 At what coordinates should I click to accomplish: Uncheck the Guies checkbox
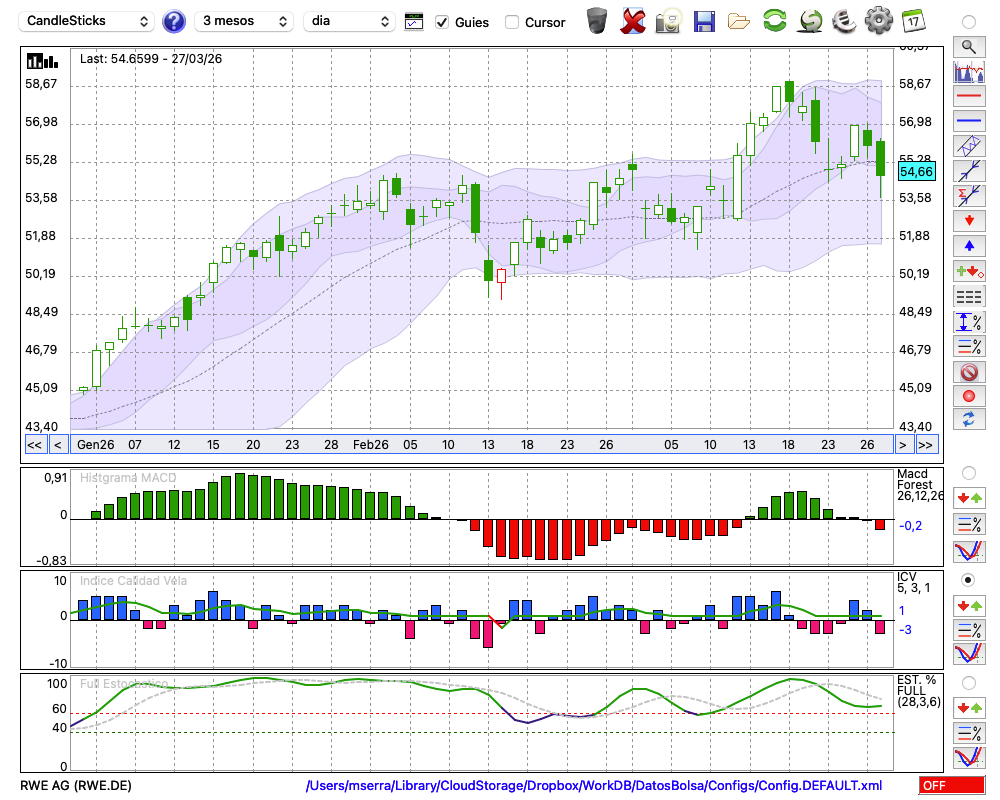(x=442, y=22)
